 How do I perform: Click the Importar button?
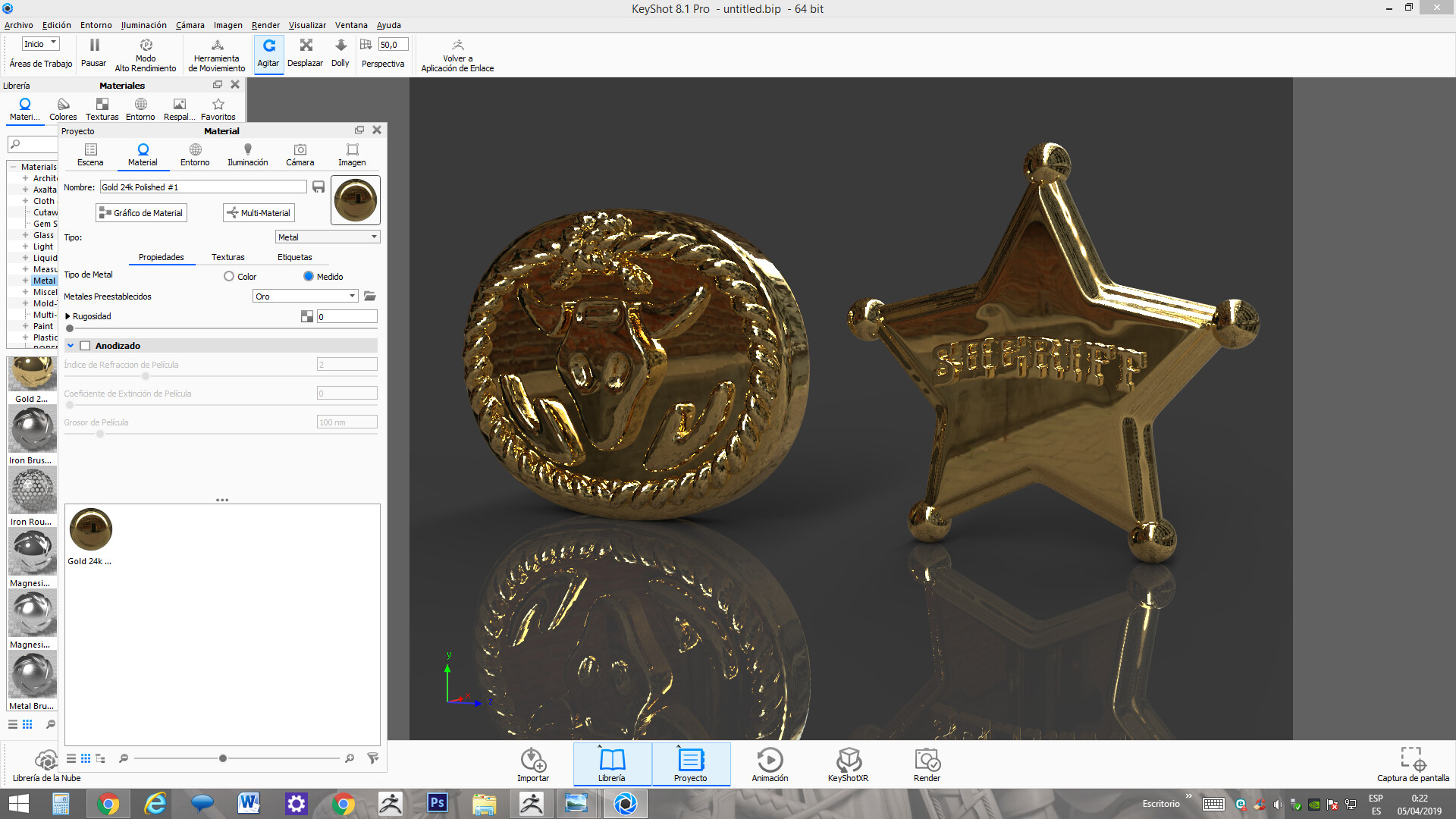(533, 764)
